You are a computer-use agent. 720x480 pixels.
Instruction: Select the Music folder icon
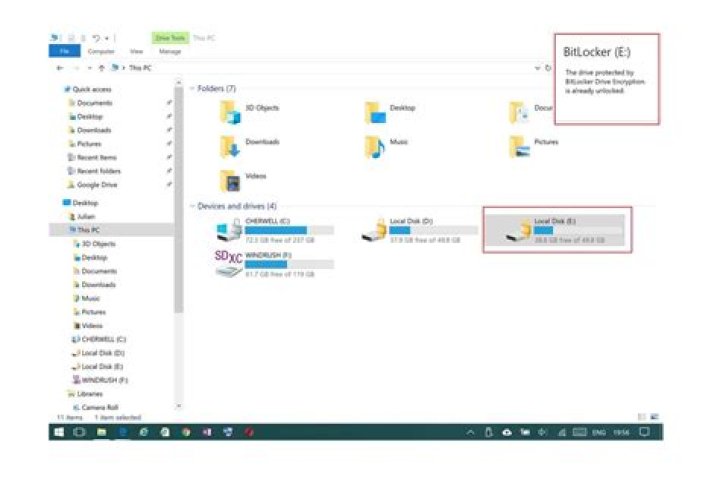(x=375, y=147)
